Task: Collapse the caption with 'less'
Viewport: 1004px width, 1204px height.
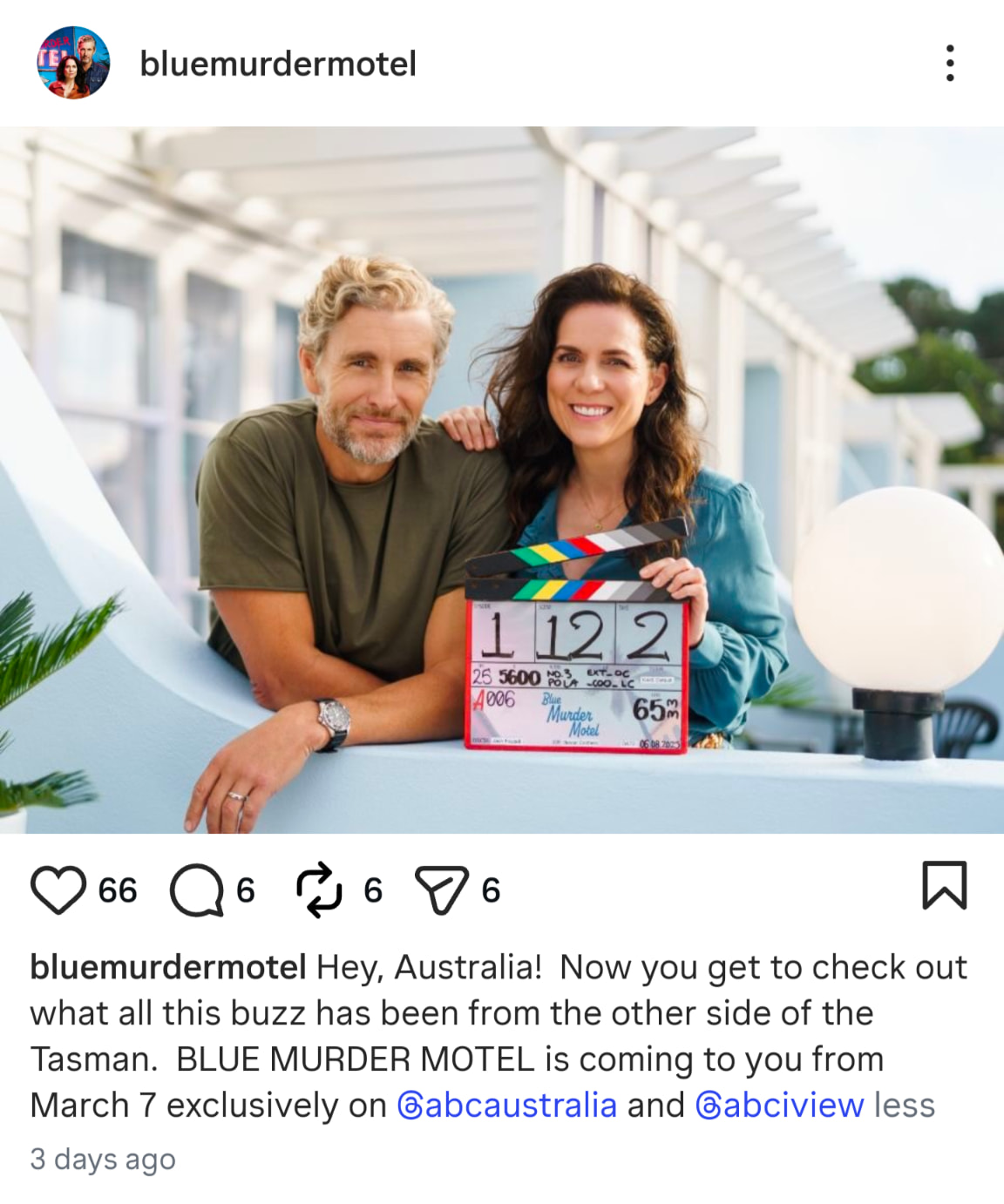Action: pyautogui.click(x=905, y=1105)
